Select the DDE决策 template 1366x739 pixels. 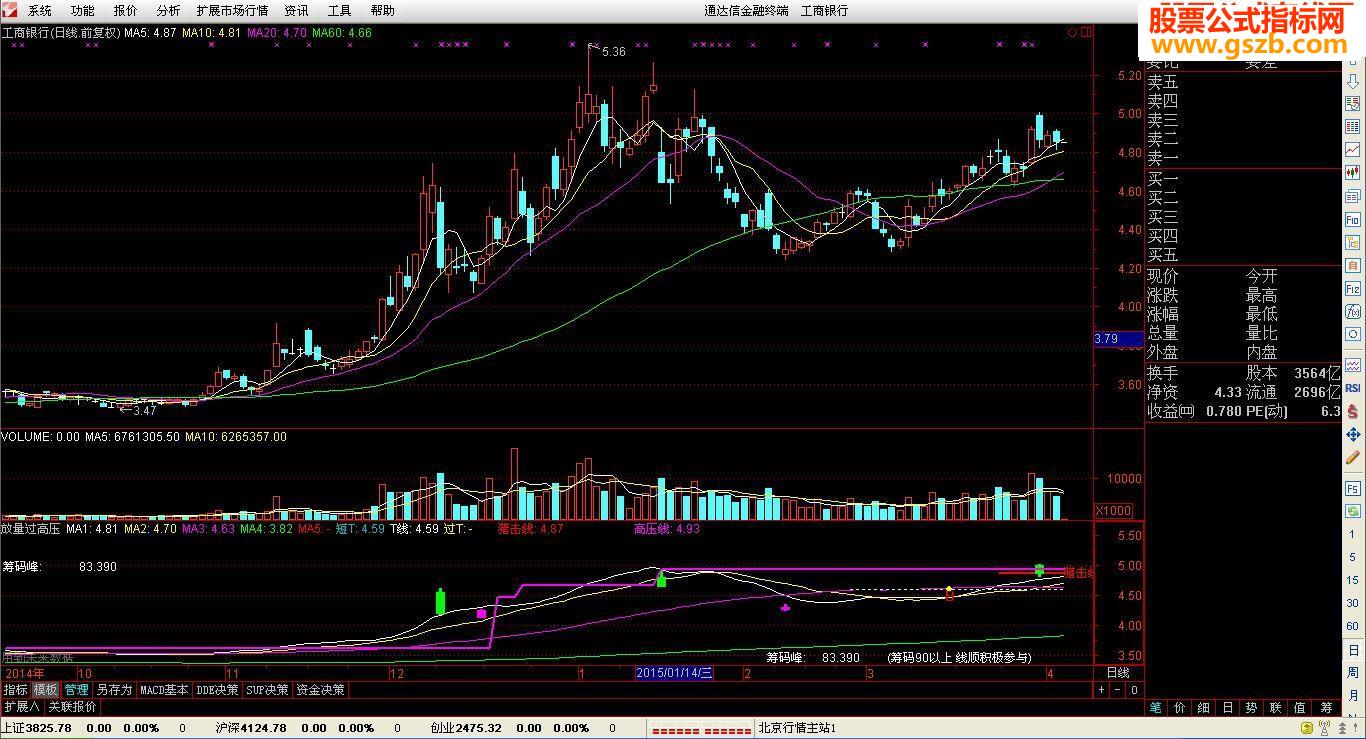(218, 690)
